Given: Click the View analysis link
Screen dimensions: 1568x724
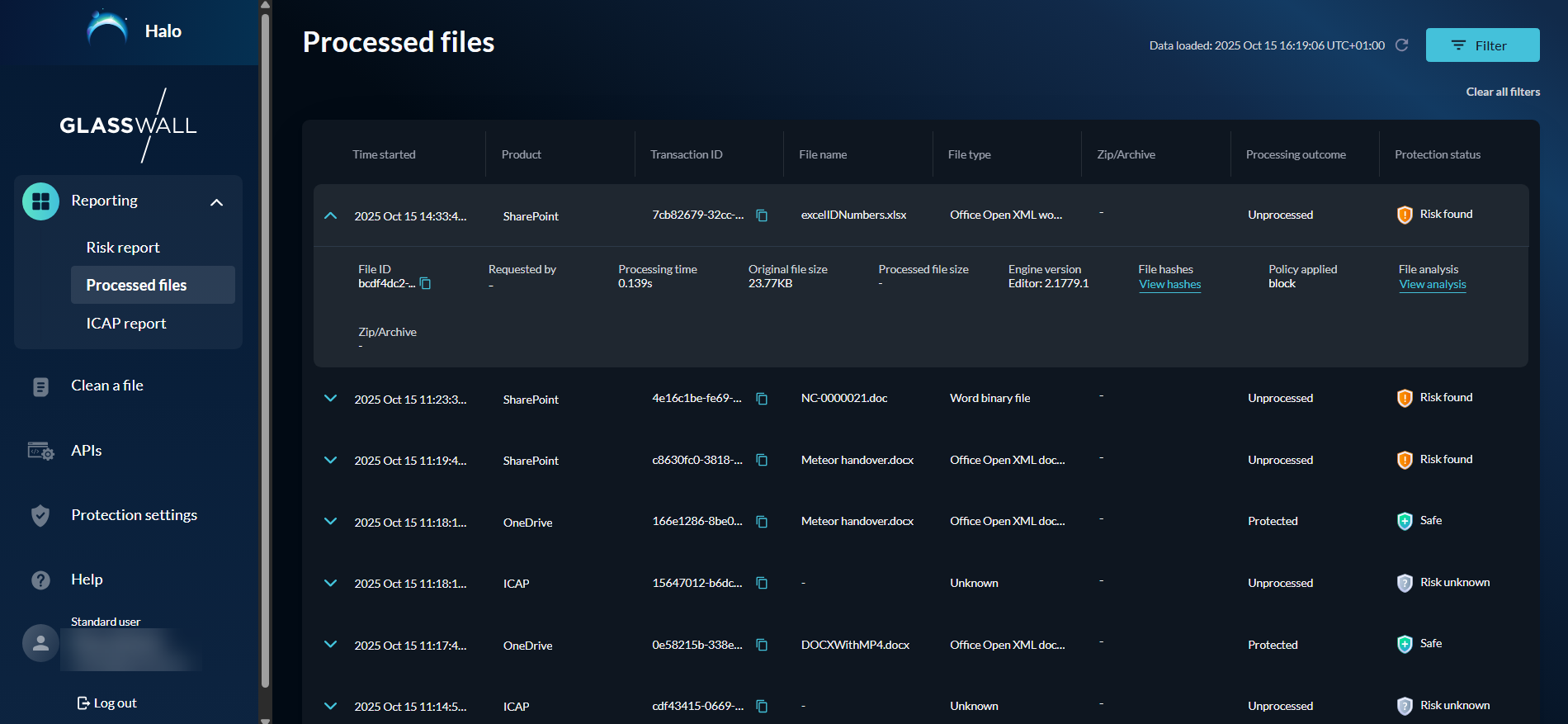Looking at the screenshot, I should click(x=1432, y=285).
